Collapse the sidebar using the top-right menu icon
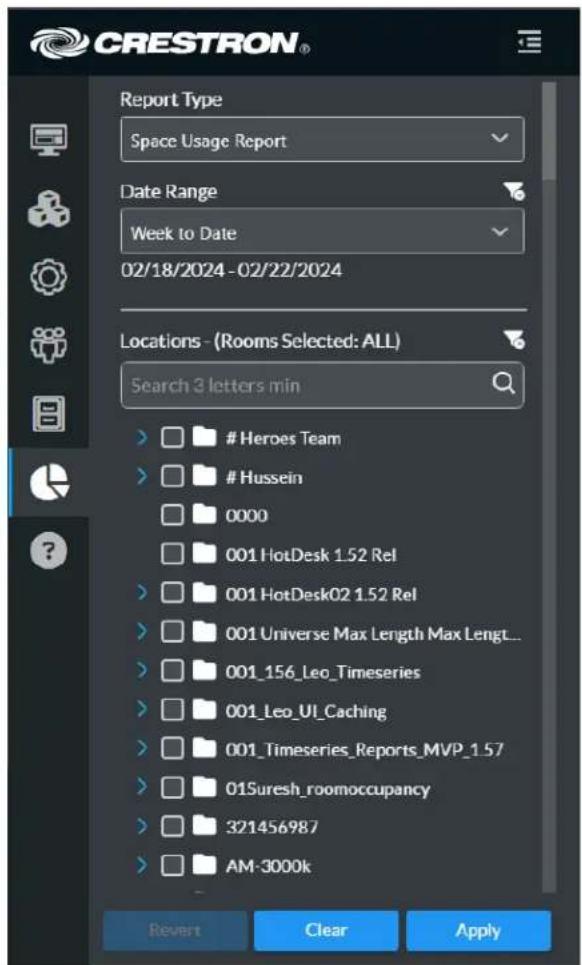Image resolution: width=582 pixels, height=965 pixels. 529,42
